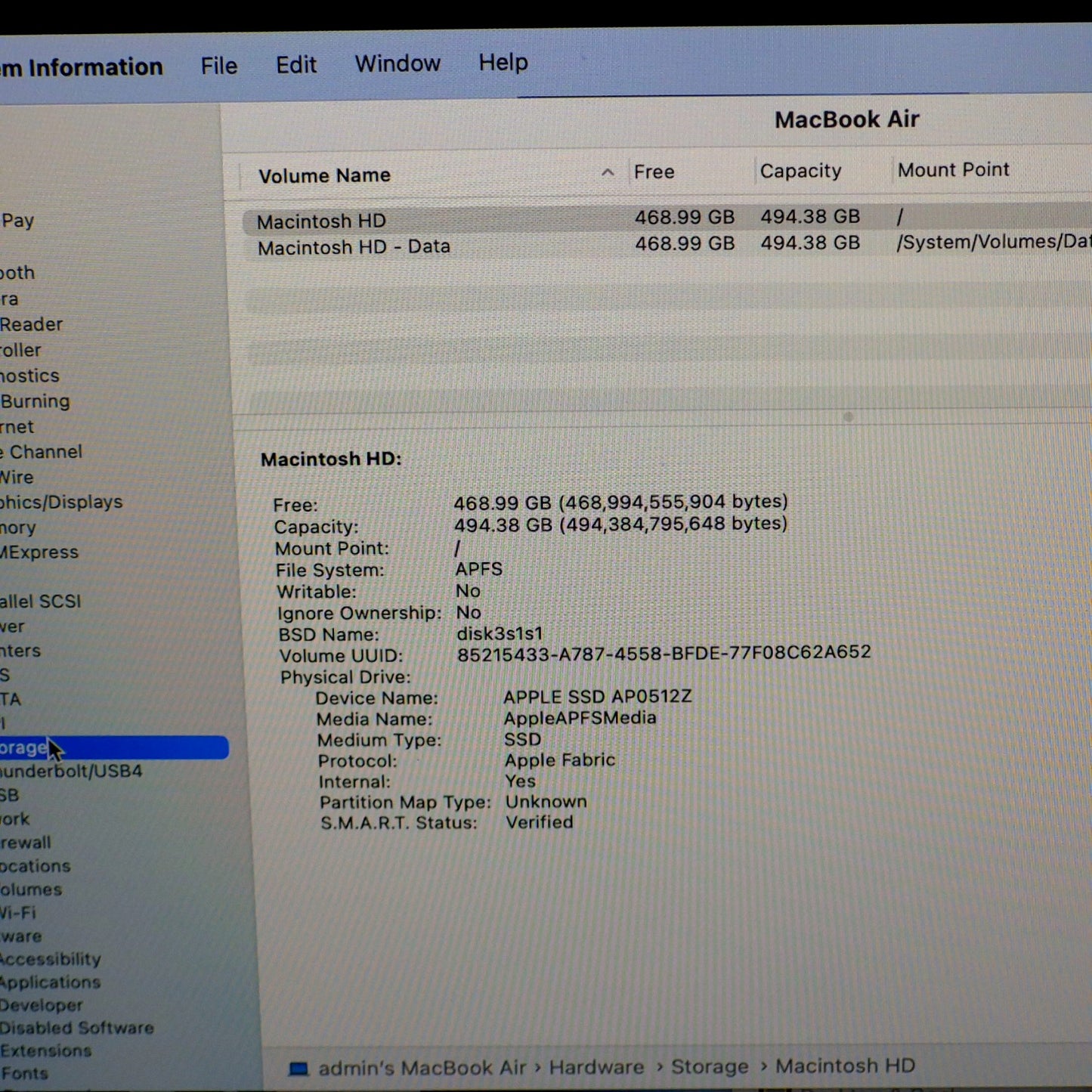
Task: Select Ethernet in sidebar
Action: (x=17, y=427)
